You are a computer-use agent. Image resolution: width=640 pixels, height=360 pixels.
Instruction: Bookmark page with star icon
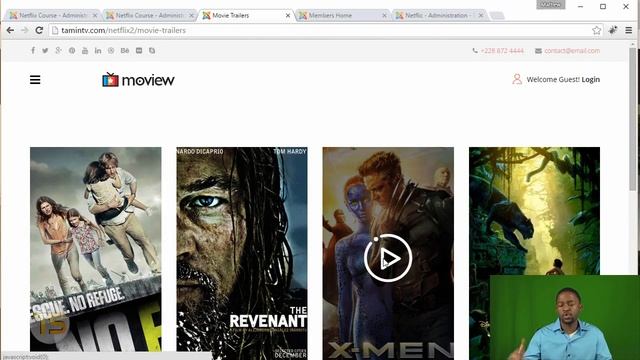click(596, 30)
